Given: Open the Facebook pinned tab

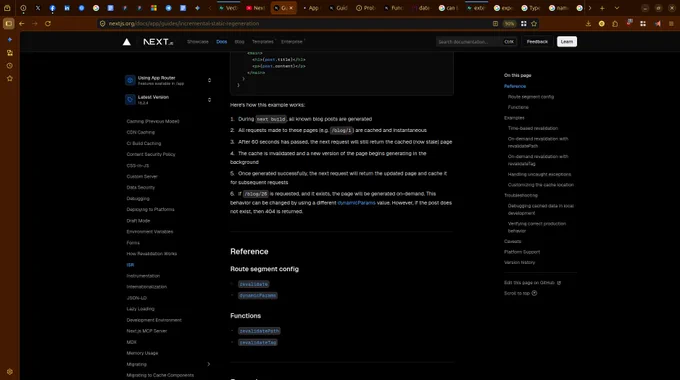Looking at the screenshot, I should click(x=52, y=8).
